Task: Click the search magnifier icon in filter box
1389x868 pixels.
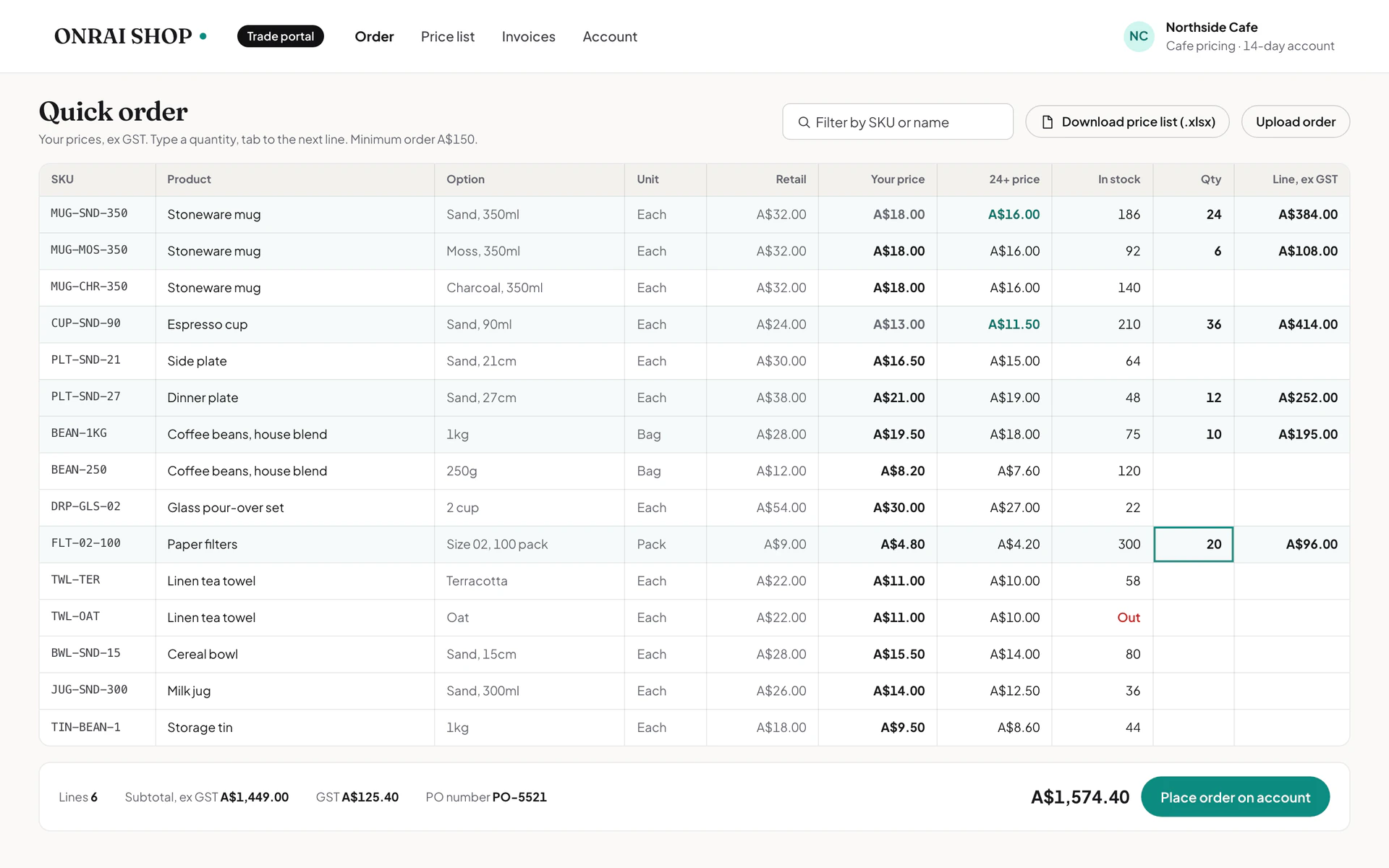Action: (x=804, y=122)
